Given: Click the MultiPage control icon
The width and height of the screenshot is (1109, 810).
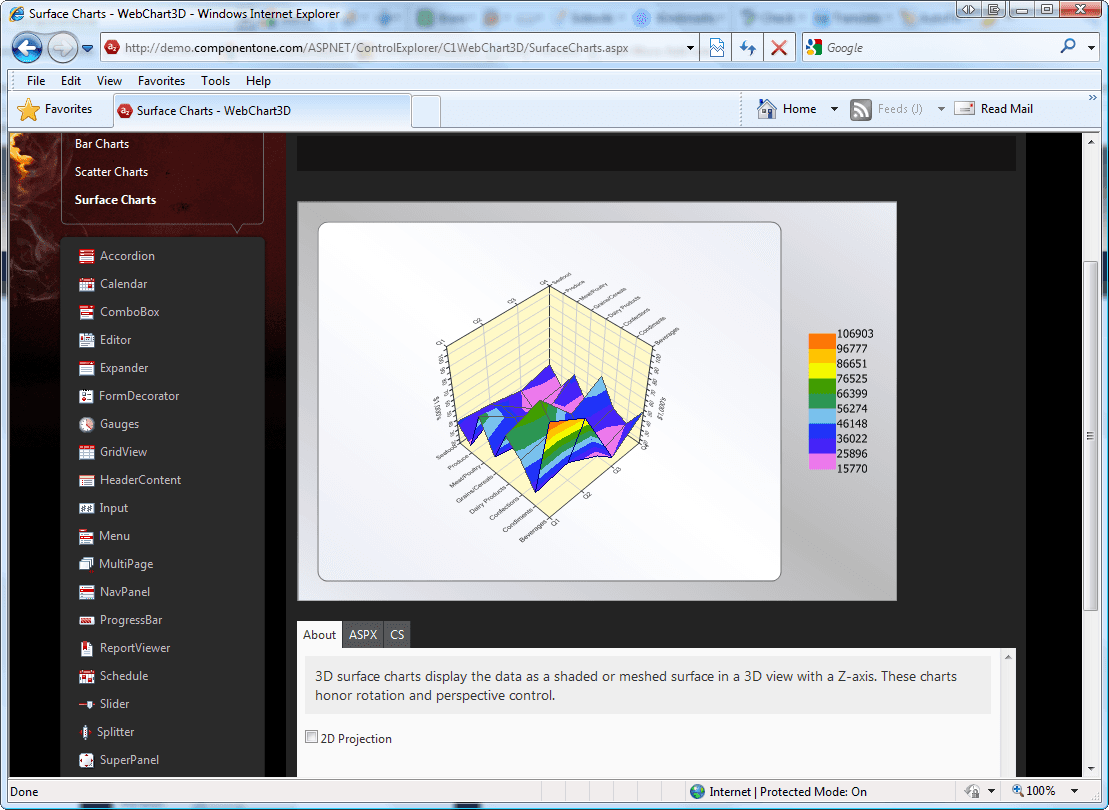Looking at the screenshot, I should (x=86, y=564).
